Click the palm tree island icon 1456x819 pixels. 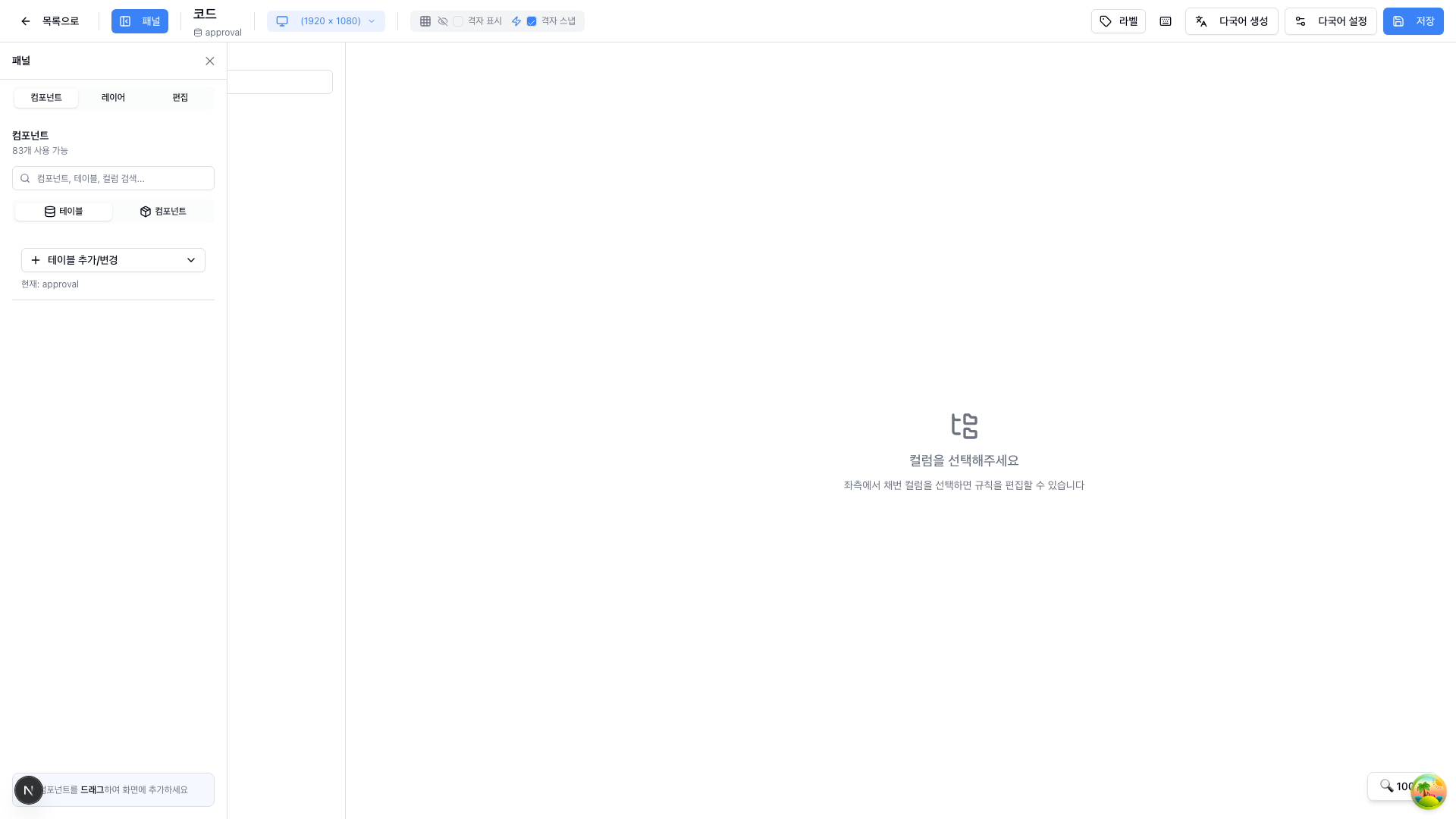point(1428,792)
